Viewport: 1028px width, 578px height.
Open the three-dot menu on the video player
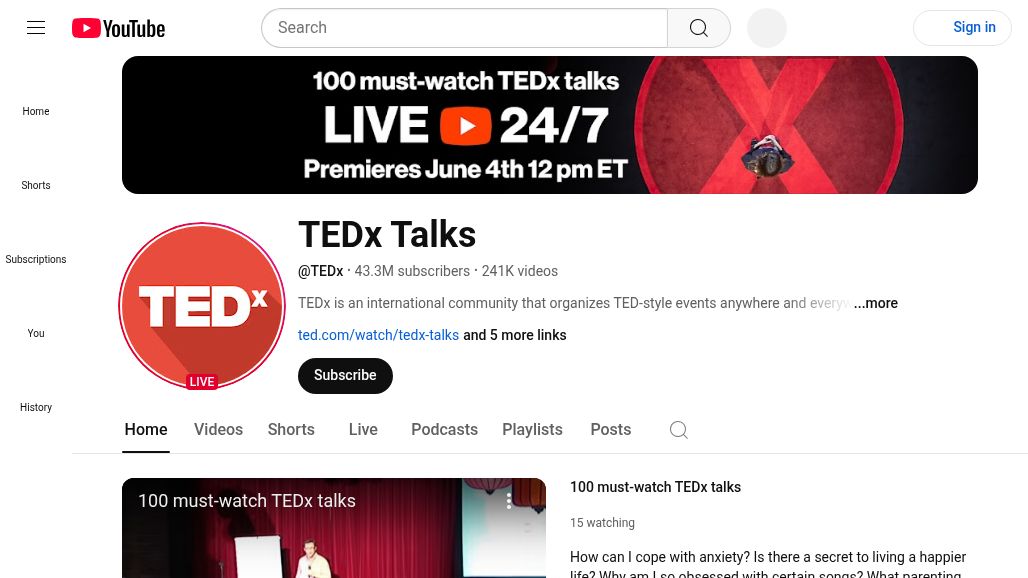509,501
